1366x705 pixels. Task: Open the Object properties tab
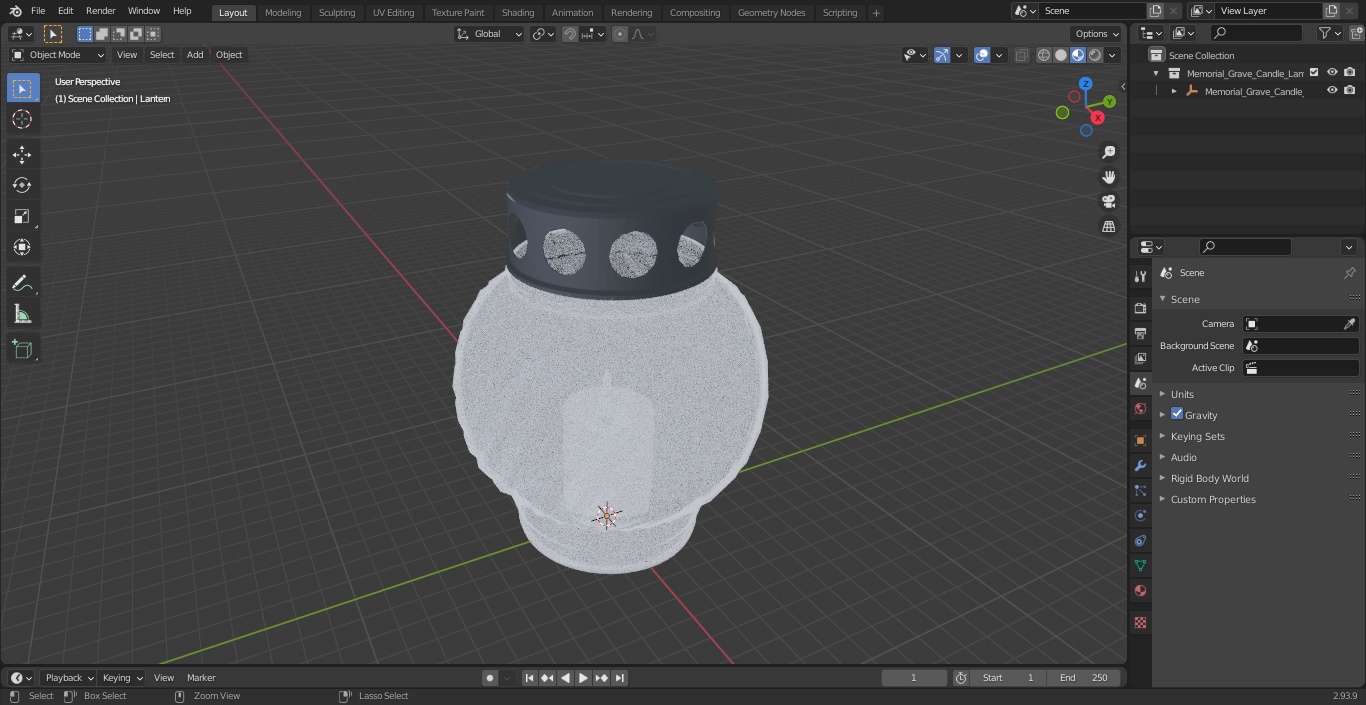pos(1140,440)
